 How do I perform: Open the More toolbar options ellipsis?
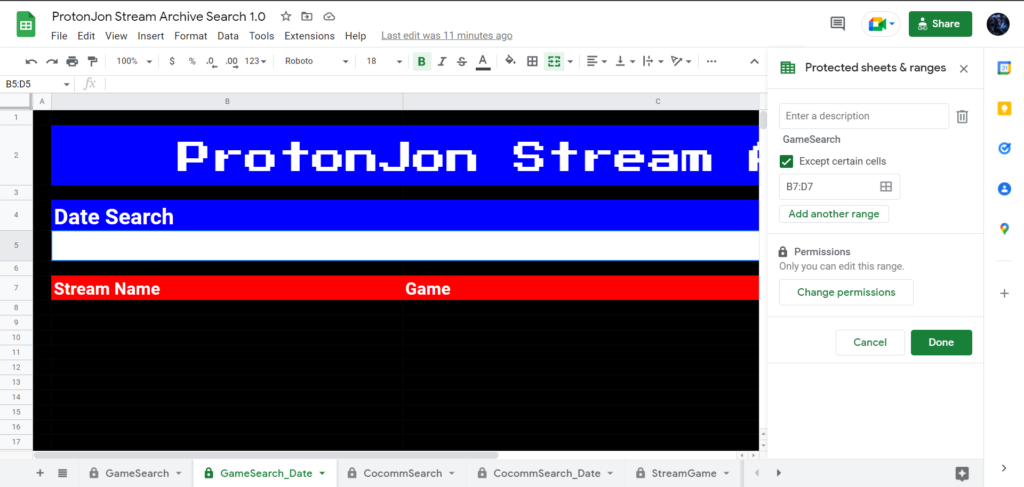[x=711, y=61]
